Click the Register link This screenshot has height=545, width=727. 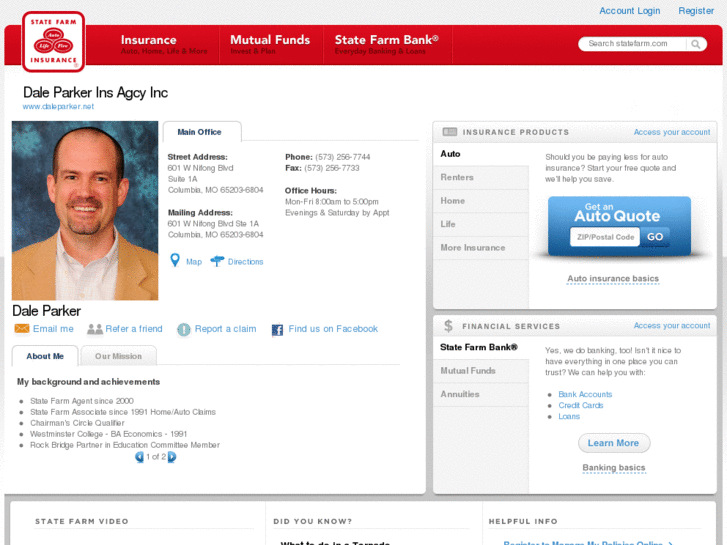click(x=696, y=11)
